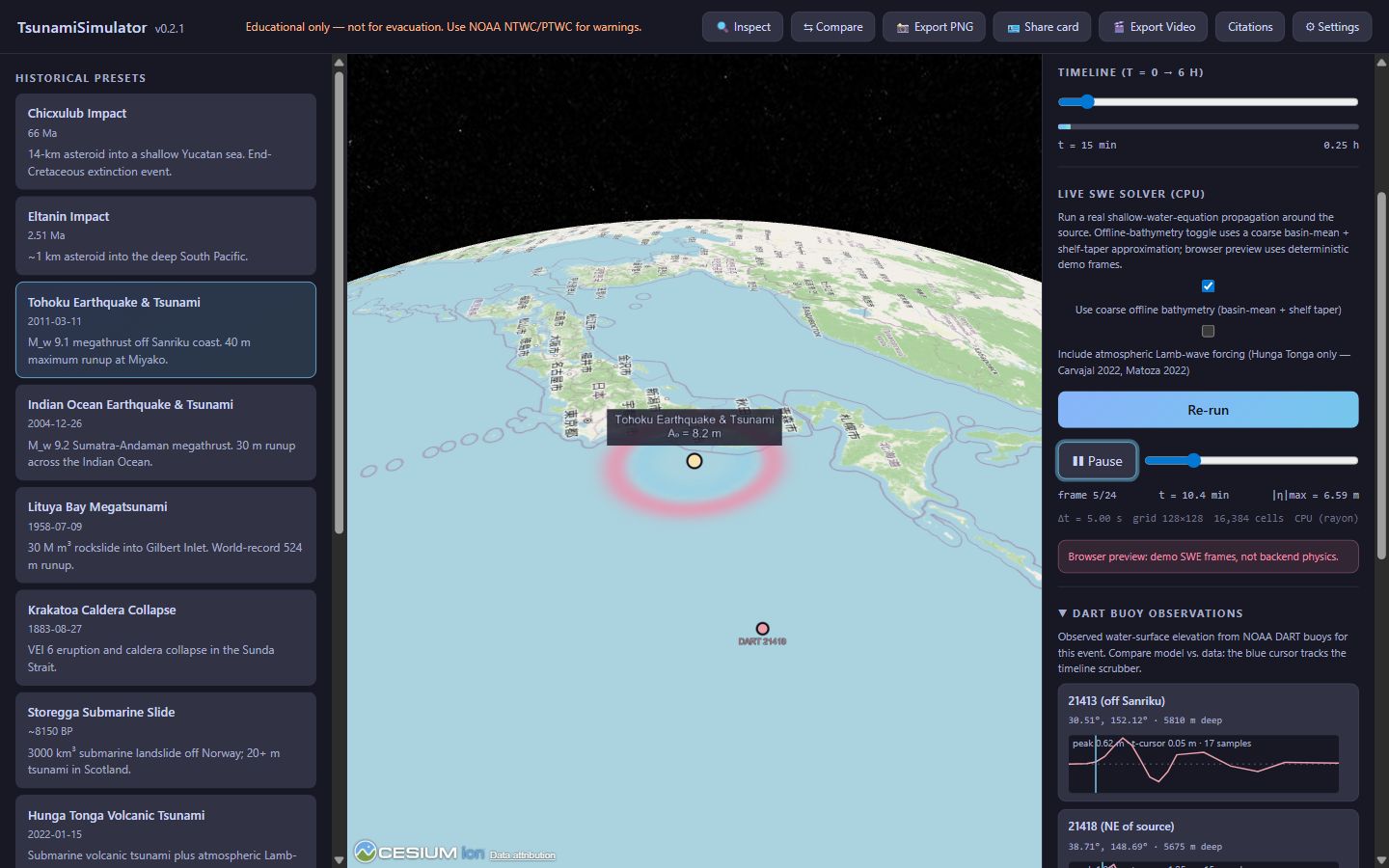Image resolution: width=1389 pixels, height=868 pixels.
Task: Click the Re-run solver button
Action: pyautogui.click(x=1208, y=410)
